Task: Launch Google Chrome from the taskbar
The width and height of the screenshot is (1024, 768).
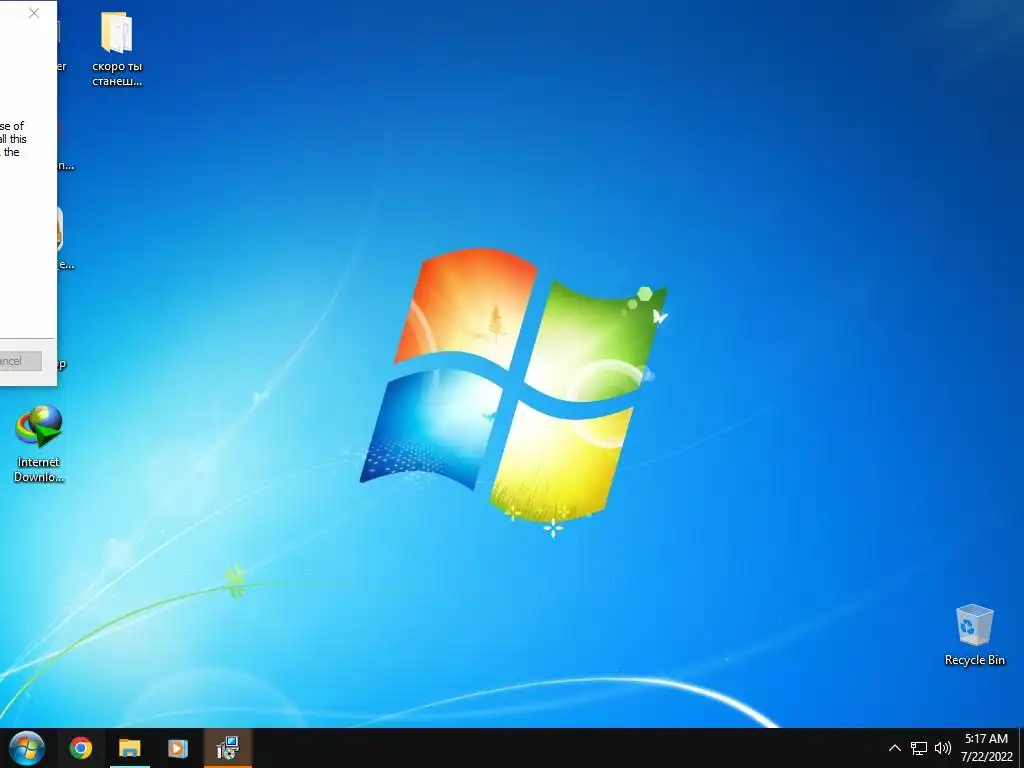Action: 81,748
